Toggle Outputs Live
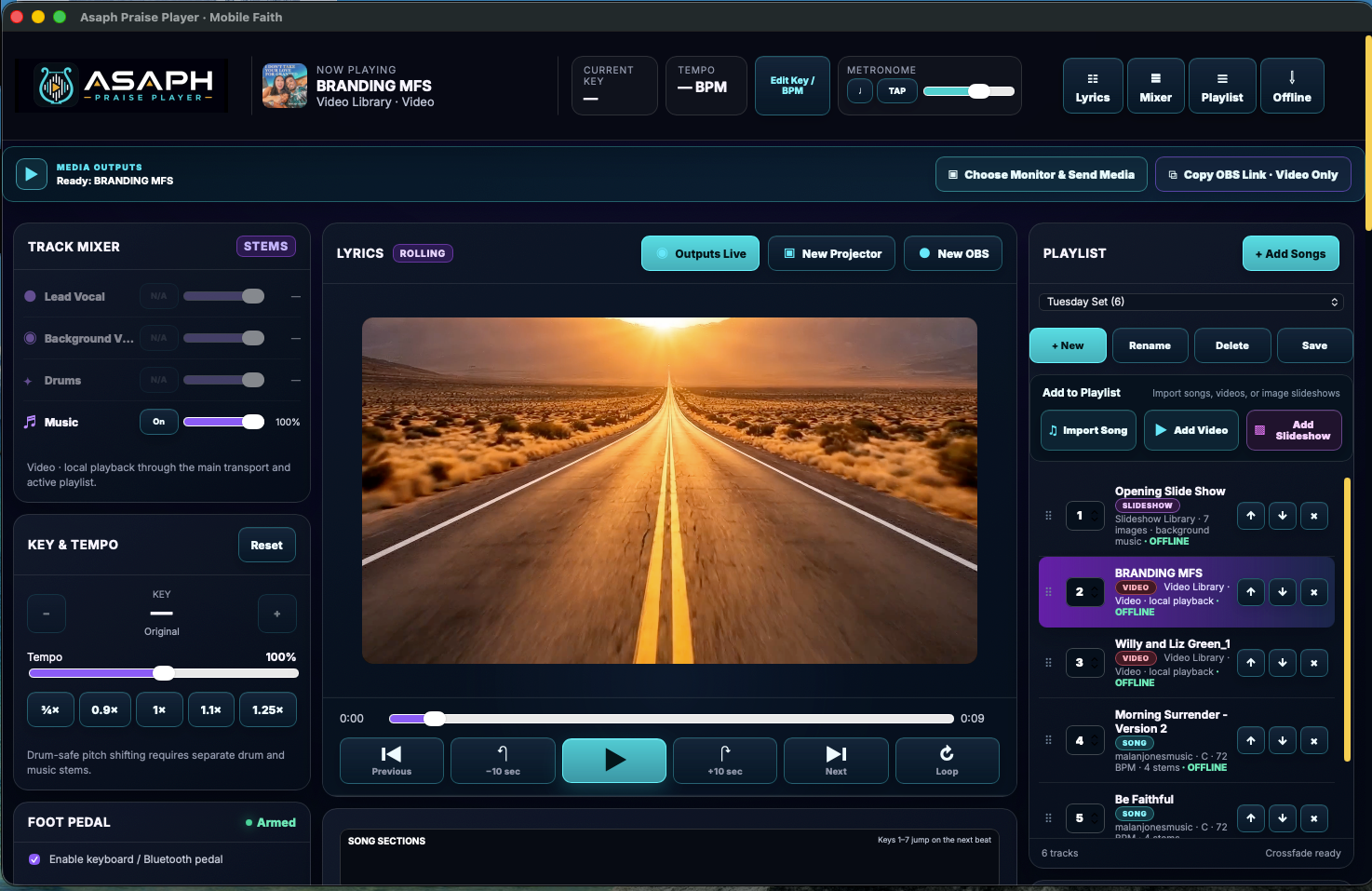Viewport: 1372px width, 891px height. click(x=701, y=253)
